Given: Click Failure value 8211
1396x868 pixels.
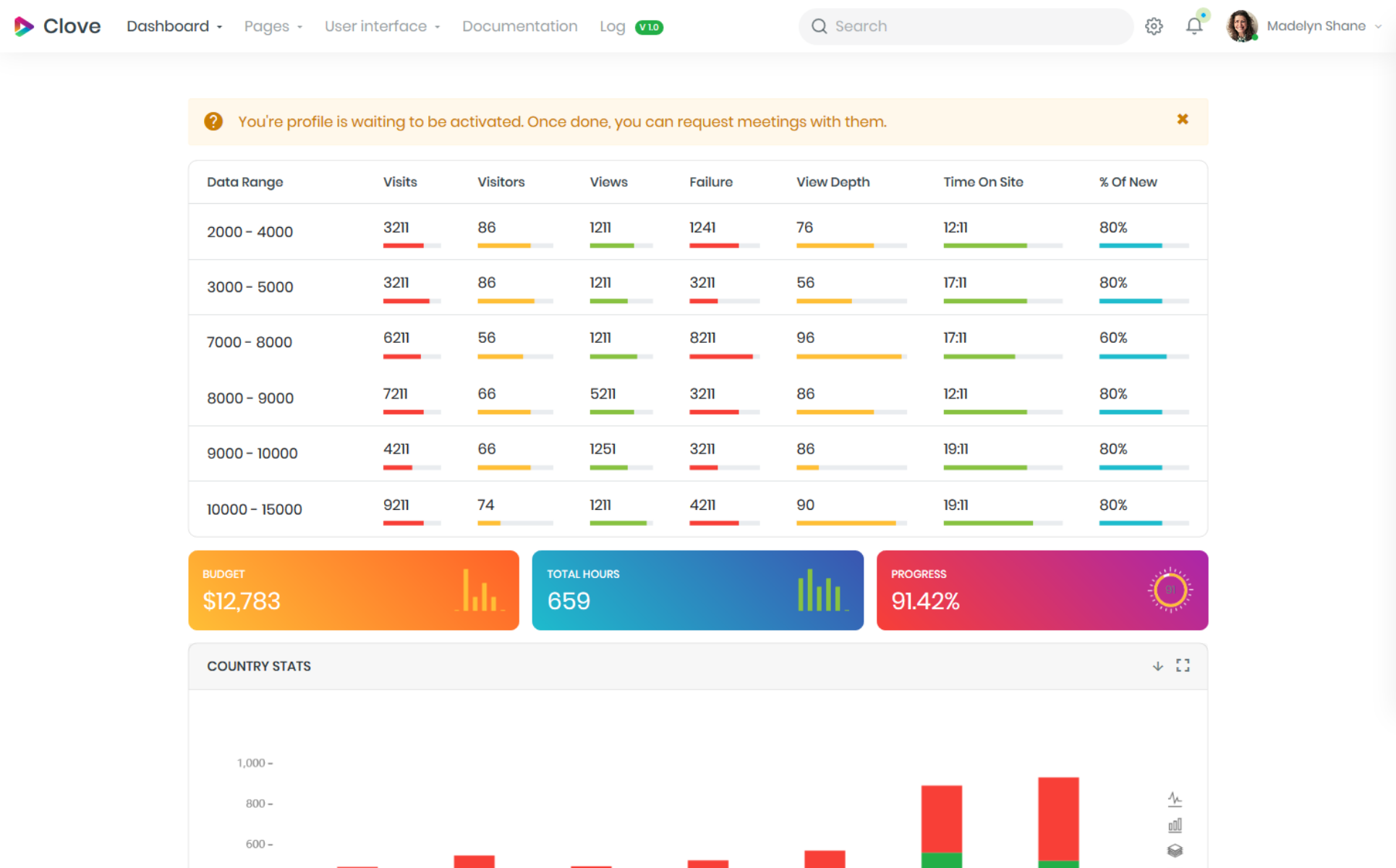Looking at the screenshot, I should click(702, 338).
